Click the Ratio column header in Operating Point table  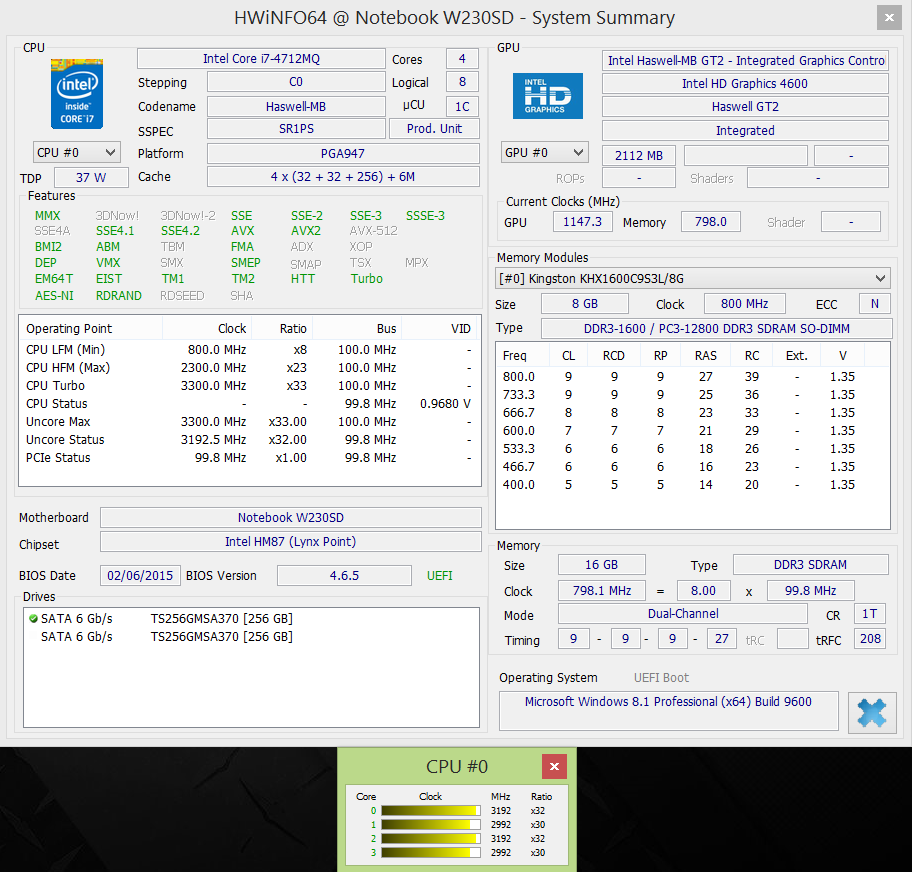[x=282, y=329]
